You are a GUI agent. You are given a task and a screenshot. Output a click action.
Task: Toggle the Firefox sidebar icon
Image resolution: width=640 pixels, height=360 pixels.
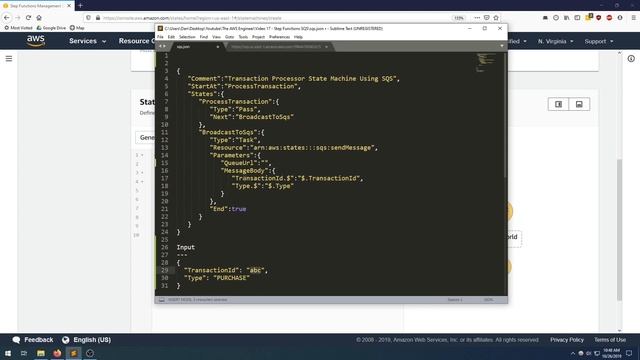[x=577, y=18]
